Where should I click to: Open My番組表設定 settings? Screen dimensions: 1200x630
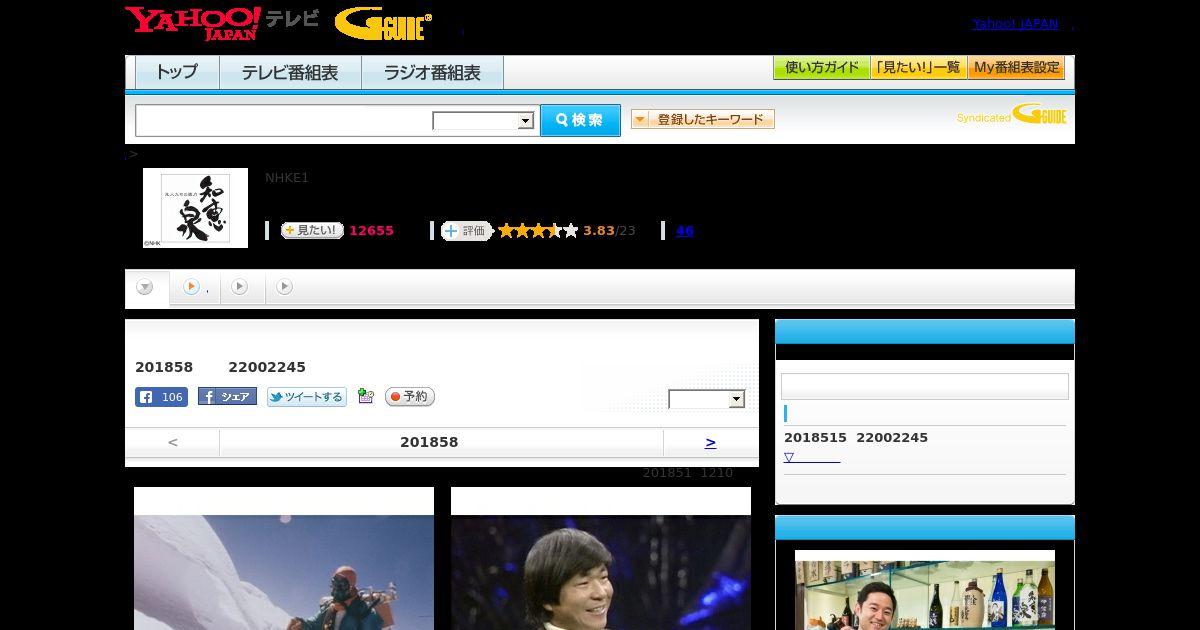[1016, 68]
